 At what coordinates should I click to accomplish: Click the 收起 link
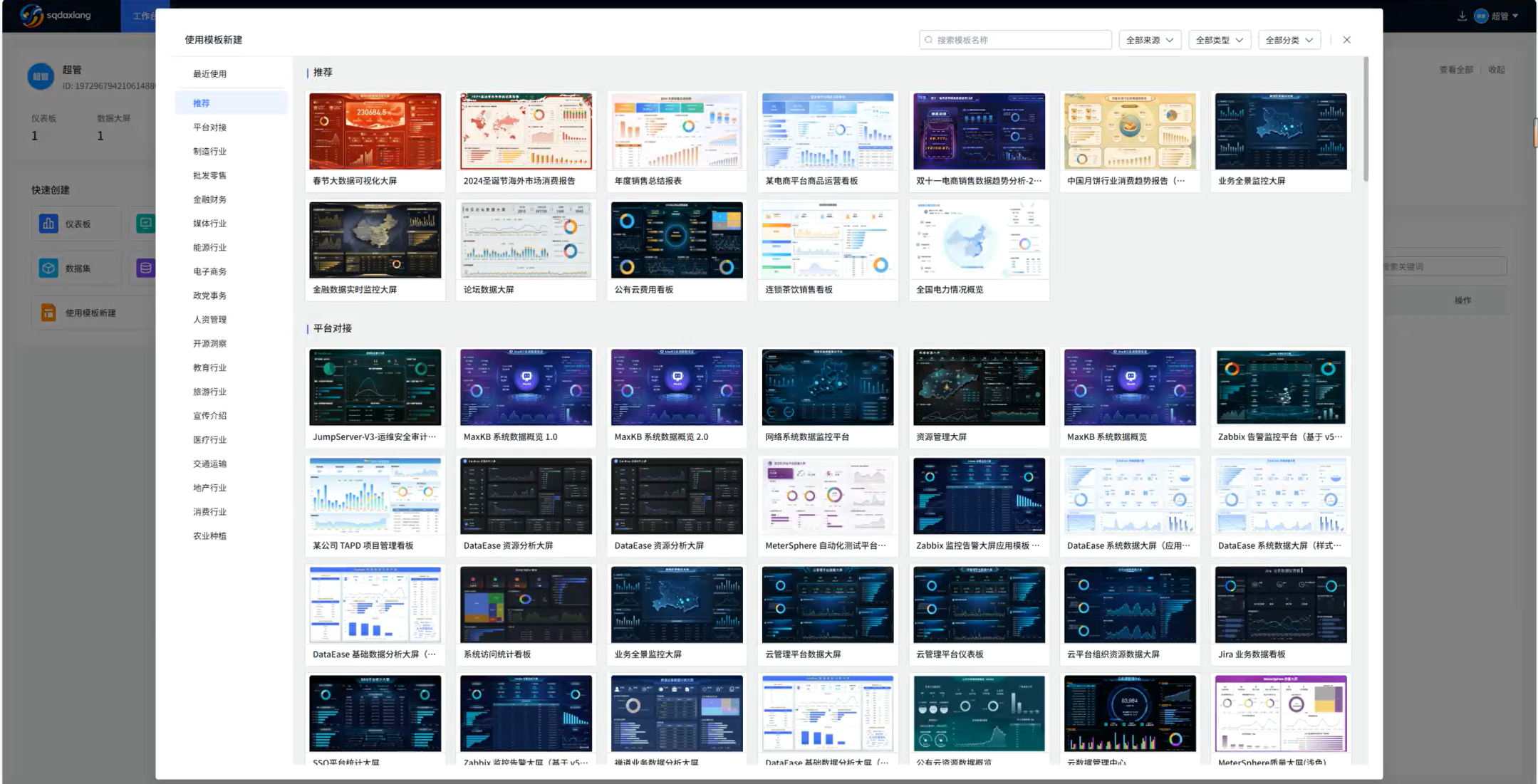pyautogui.click(x=1496, y=70)
